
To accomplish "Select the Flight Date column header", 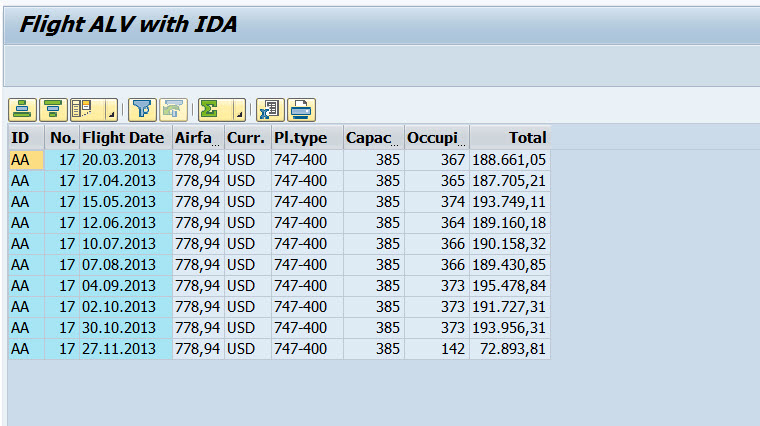I will tap(123, 138).
